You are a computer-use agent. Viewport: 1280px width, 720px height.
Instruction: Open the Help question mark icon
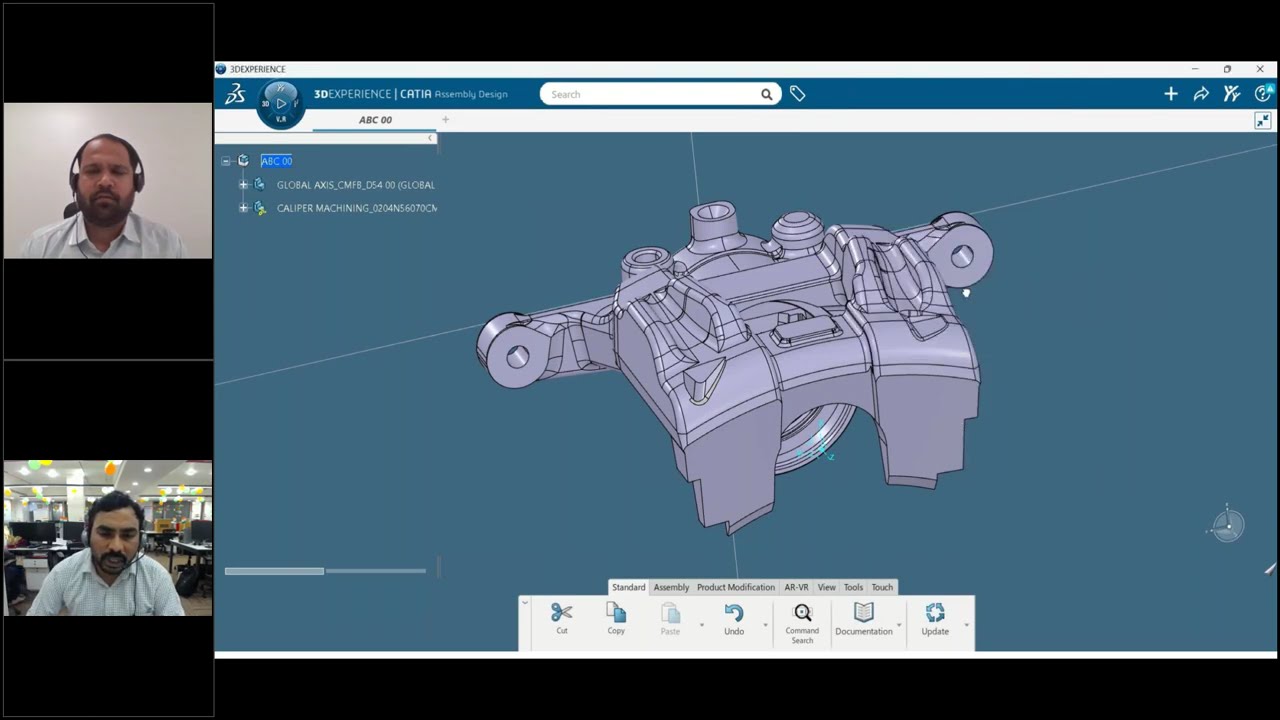[x=1263, y=93]
